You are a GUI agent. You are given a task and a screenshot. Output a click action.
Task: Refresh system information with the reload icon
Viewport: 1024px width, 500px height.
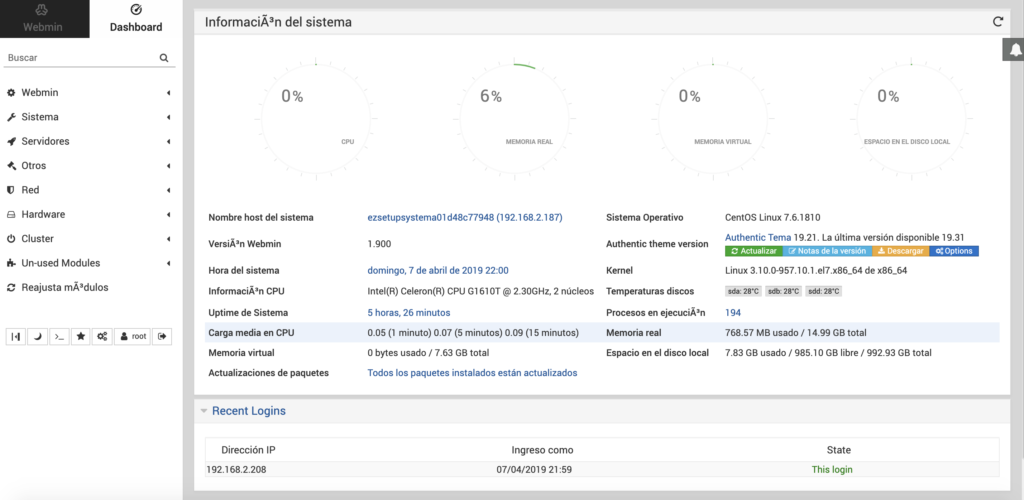[997, 22]
